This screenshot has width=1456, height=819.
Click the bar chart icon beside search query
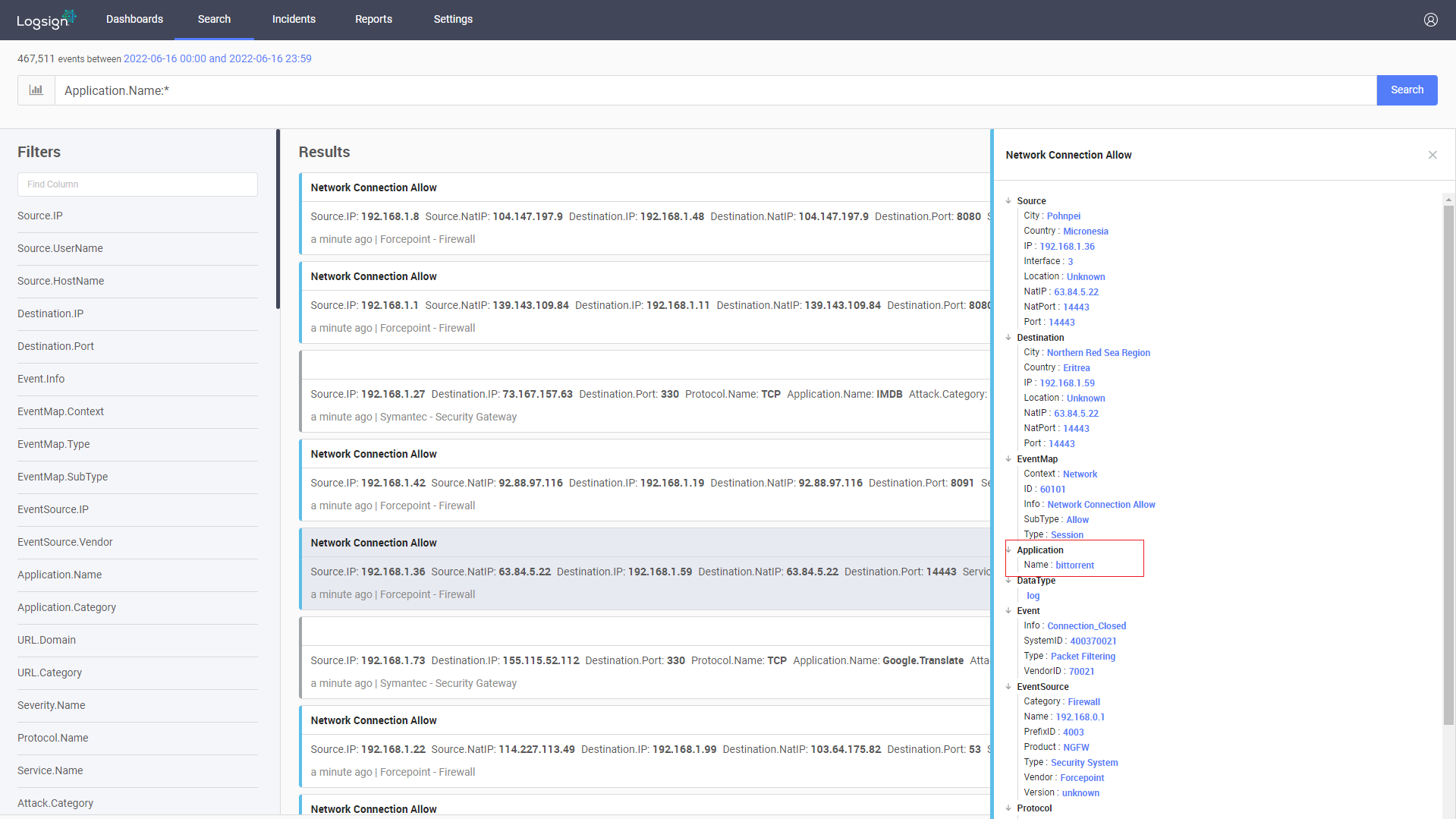(36, 90)
